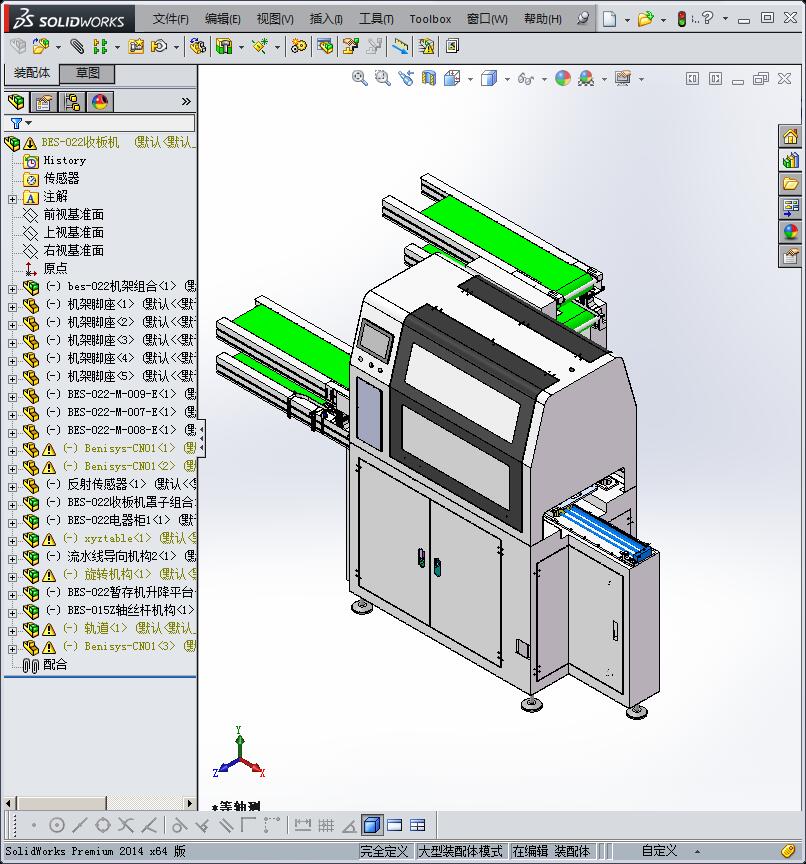Open the 文件(F) menu
This screenshot has height=864, width=806.
[170, 19]
